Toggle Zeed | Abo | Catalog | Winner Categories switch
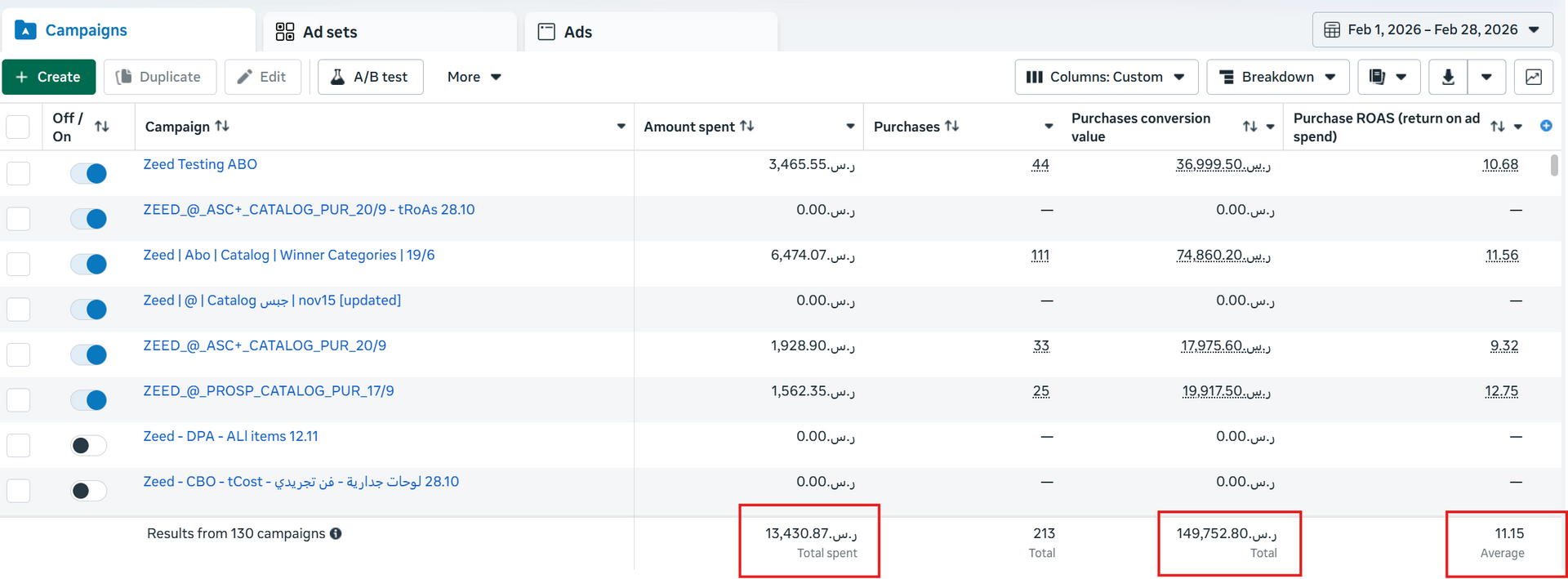 click(x=88, y=264)
